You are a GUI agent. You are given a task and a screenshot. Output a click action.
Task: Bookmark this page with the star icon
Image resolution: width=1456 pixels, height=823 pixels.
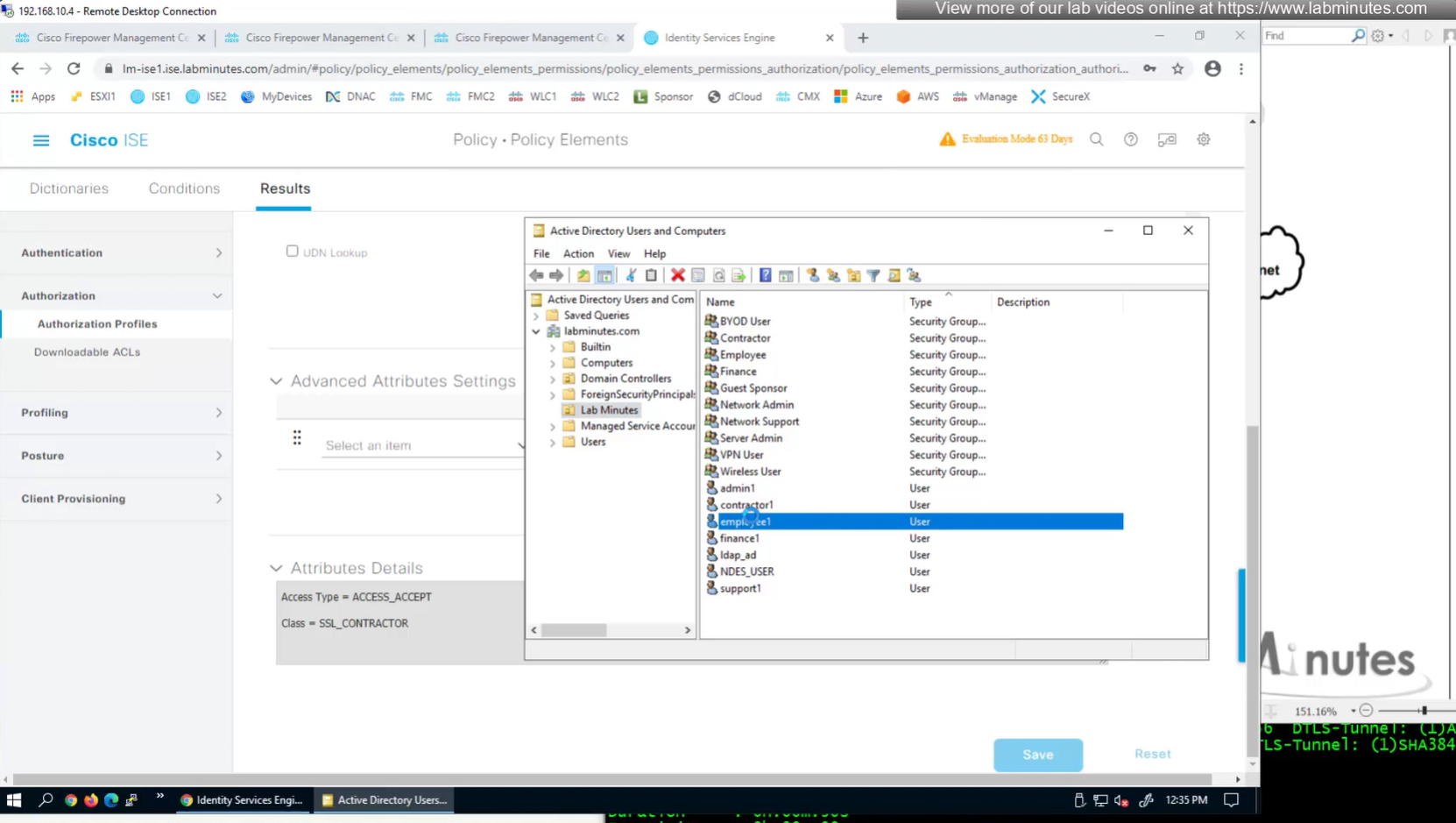[1177, 68]
